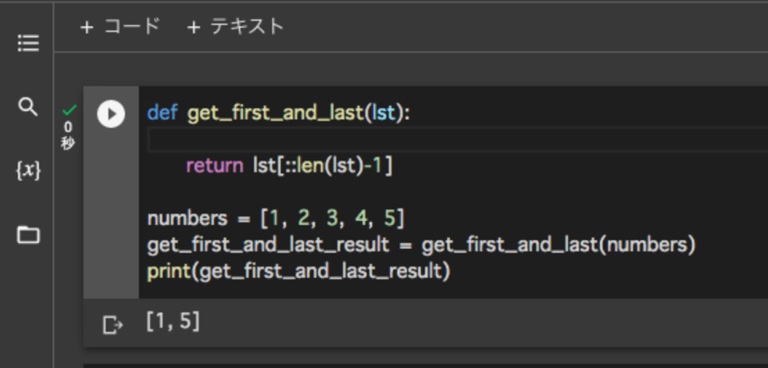The width and height of the screenshot is (768, 368).
Task: Run the cell with the play button
Action: coord(111,114)
